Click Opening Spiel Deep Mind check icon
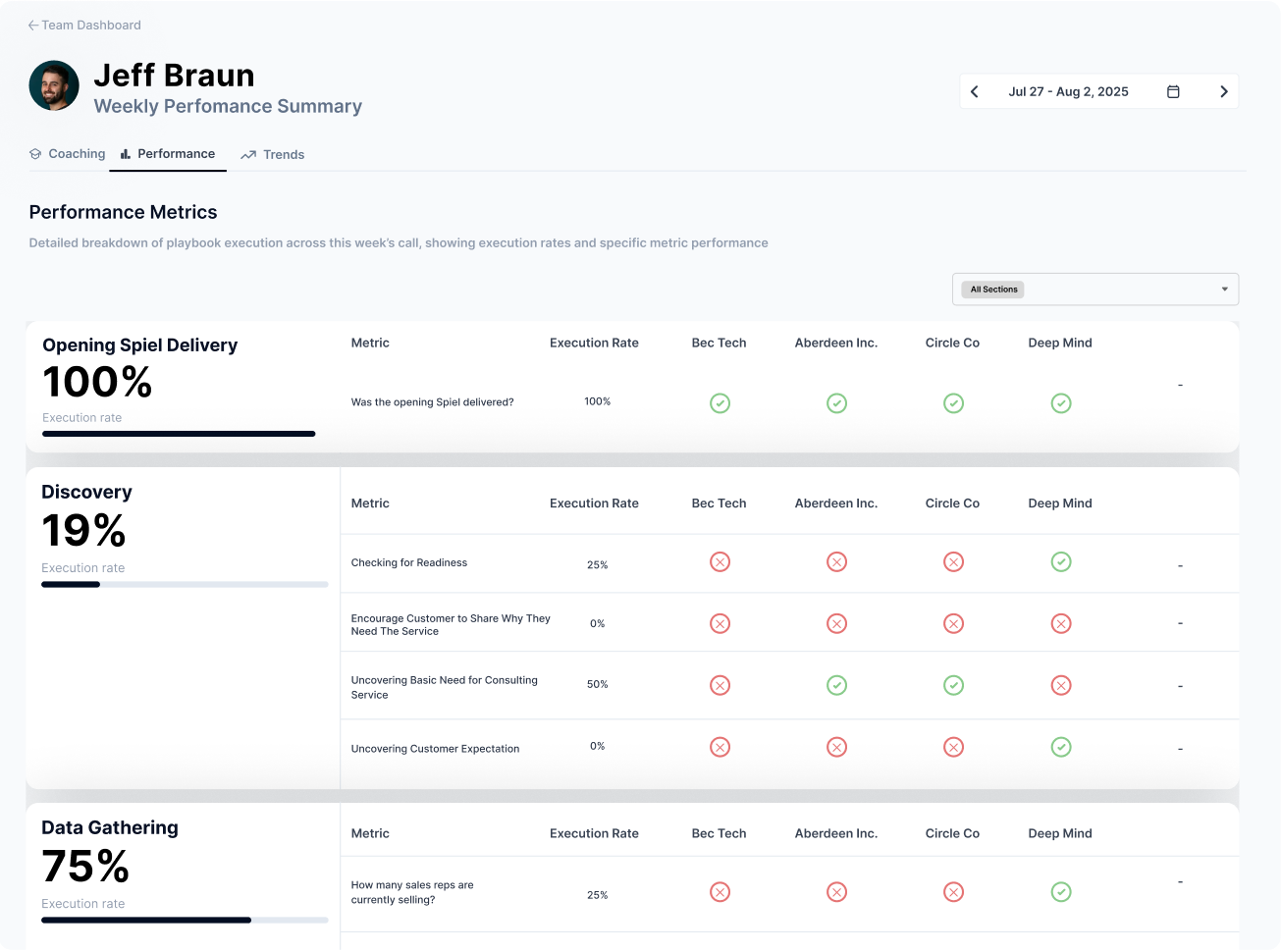 click(x=1061, y=403)
